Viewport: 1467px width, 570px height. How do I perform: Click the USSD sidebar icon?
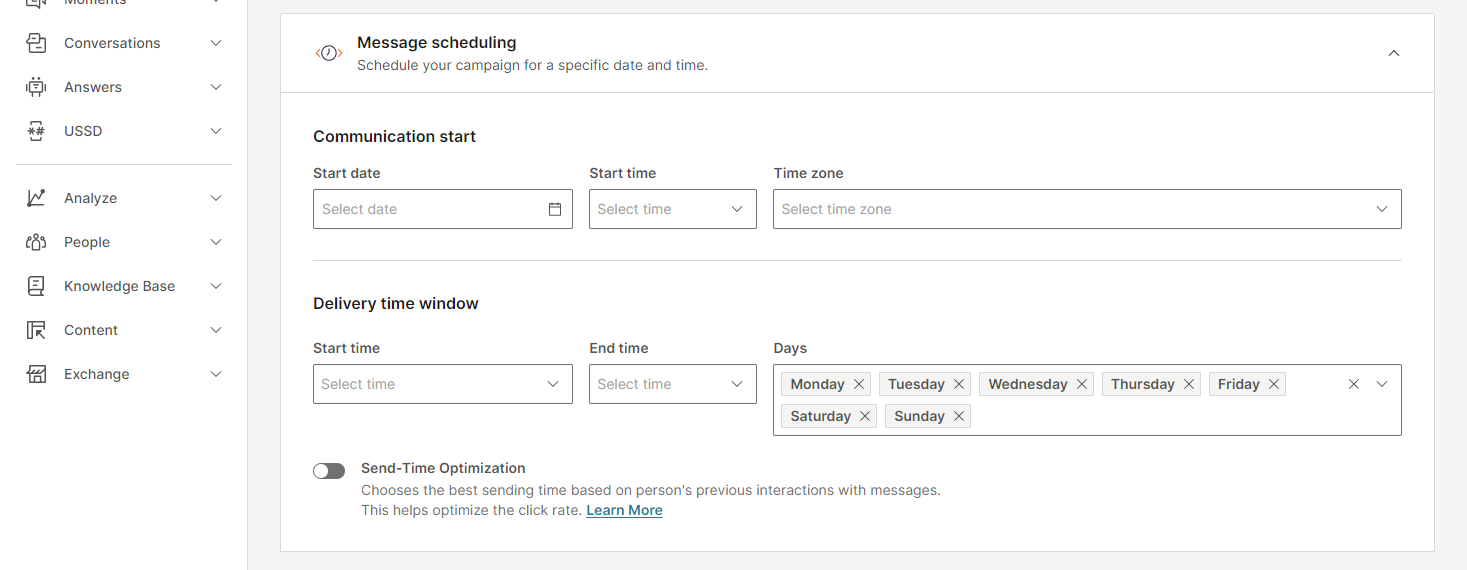coord(36,131)
